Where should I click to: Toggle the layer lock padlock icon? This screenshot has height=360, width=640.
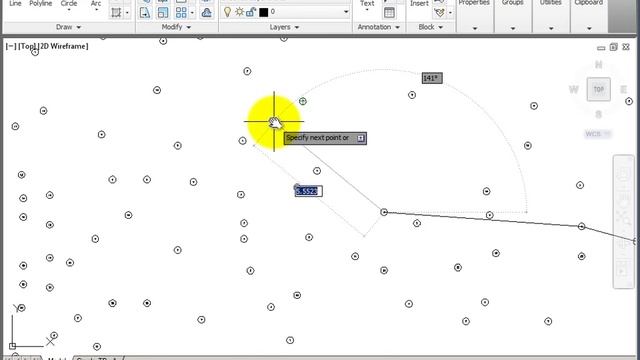coord(251,12)
